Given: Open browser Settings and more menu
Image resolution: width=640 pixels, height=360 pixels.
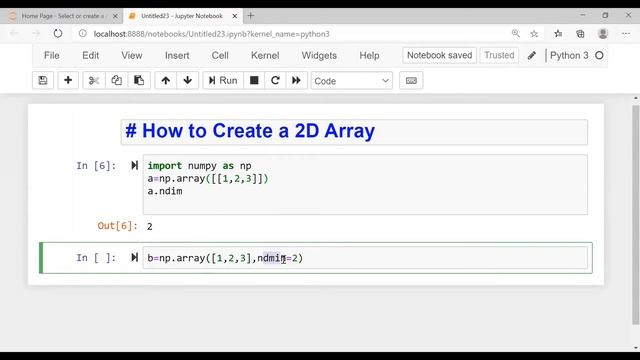Looking at the screenshot, I should 626,33.
